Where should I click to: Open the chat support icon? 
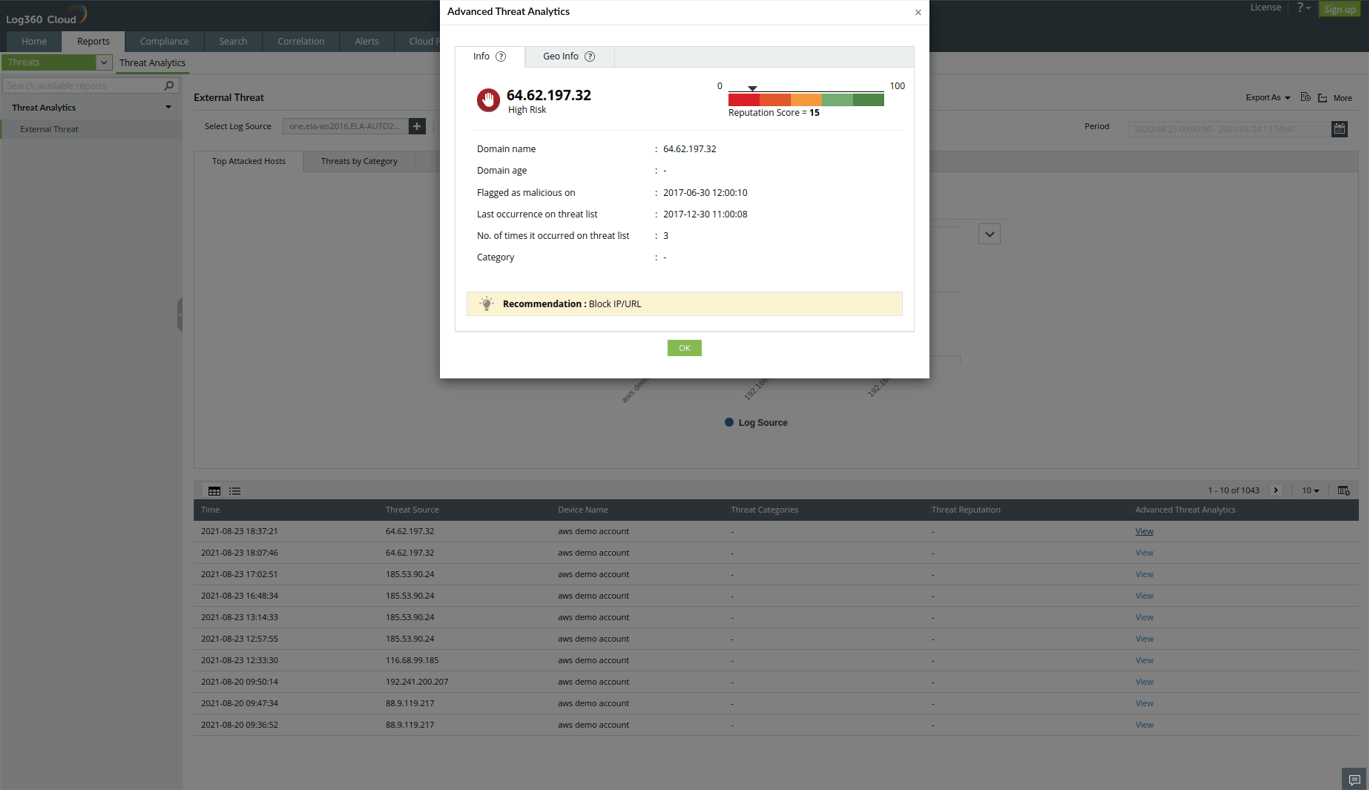click(x=1354, y=780)
